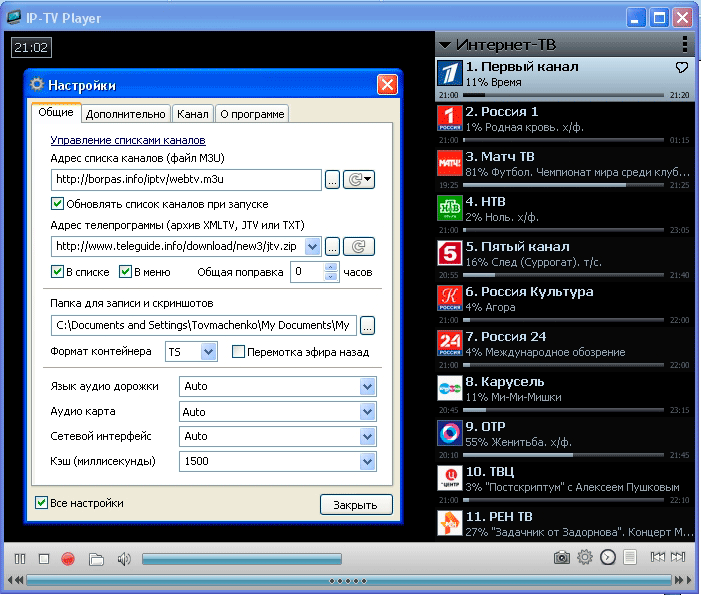
Task: Expand the teleguide address dropdown arrow
Action: click(x=312, y=246)
